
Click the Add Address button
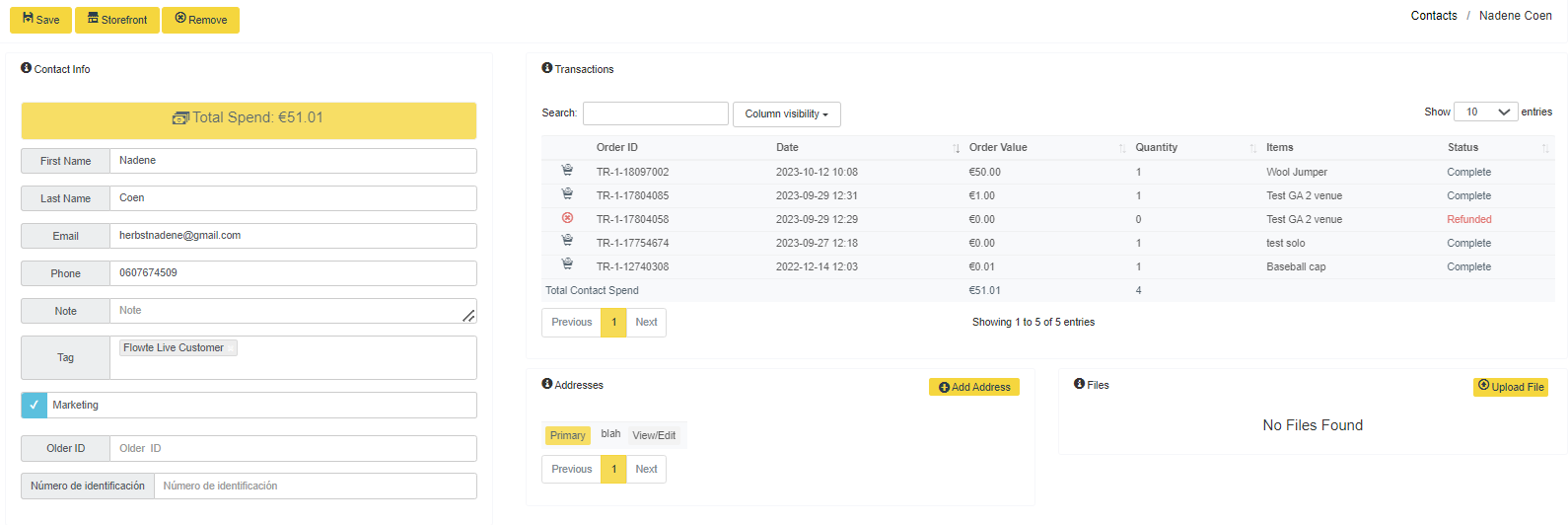point(974,387)
